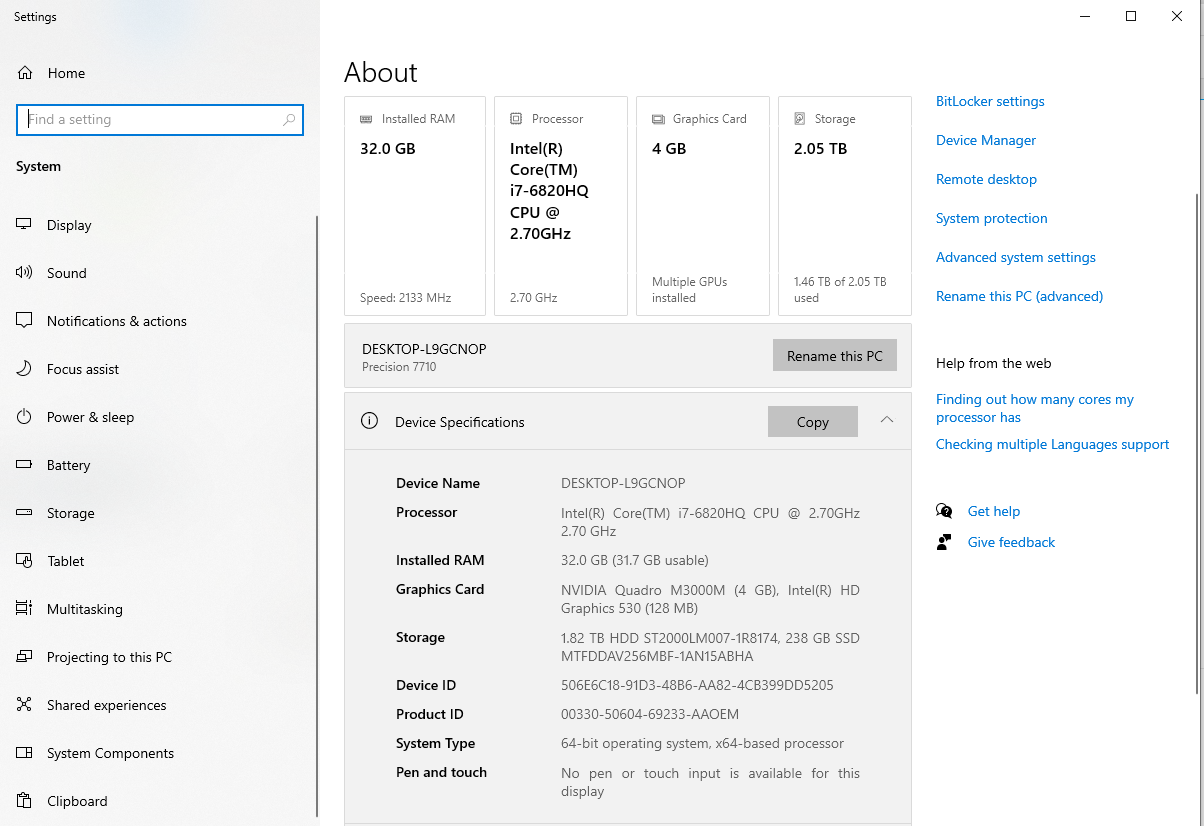Screen dimensions: 1204x826
Task: Select the Multitasking icon
Action: click(25, 609)
